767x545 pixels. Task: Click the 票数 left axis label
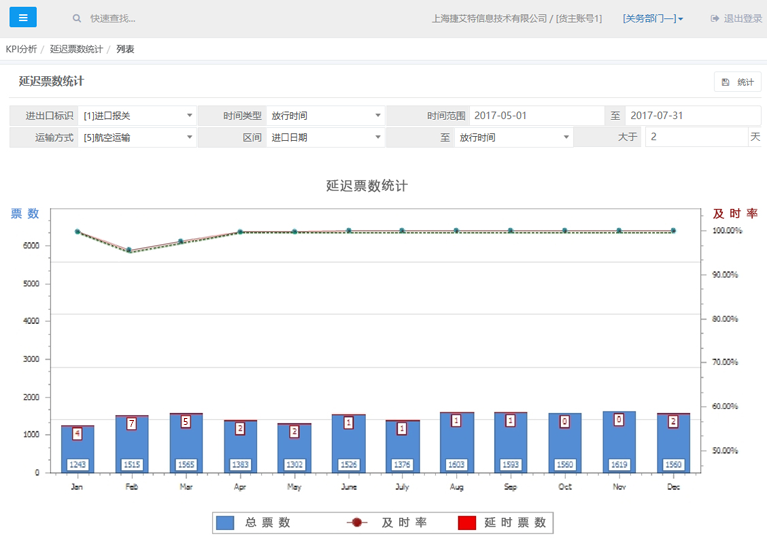(x=25, y=214)
